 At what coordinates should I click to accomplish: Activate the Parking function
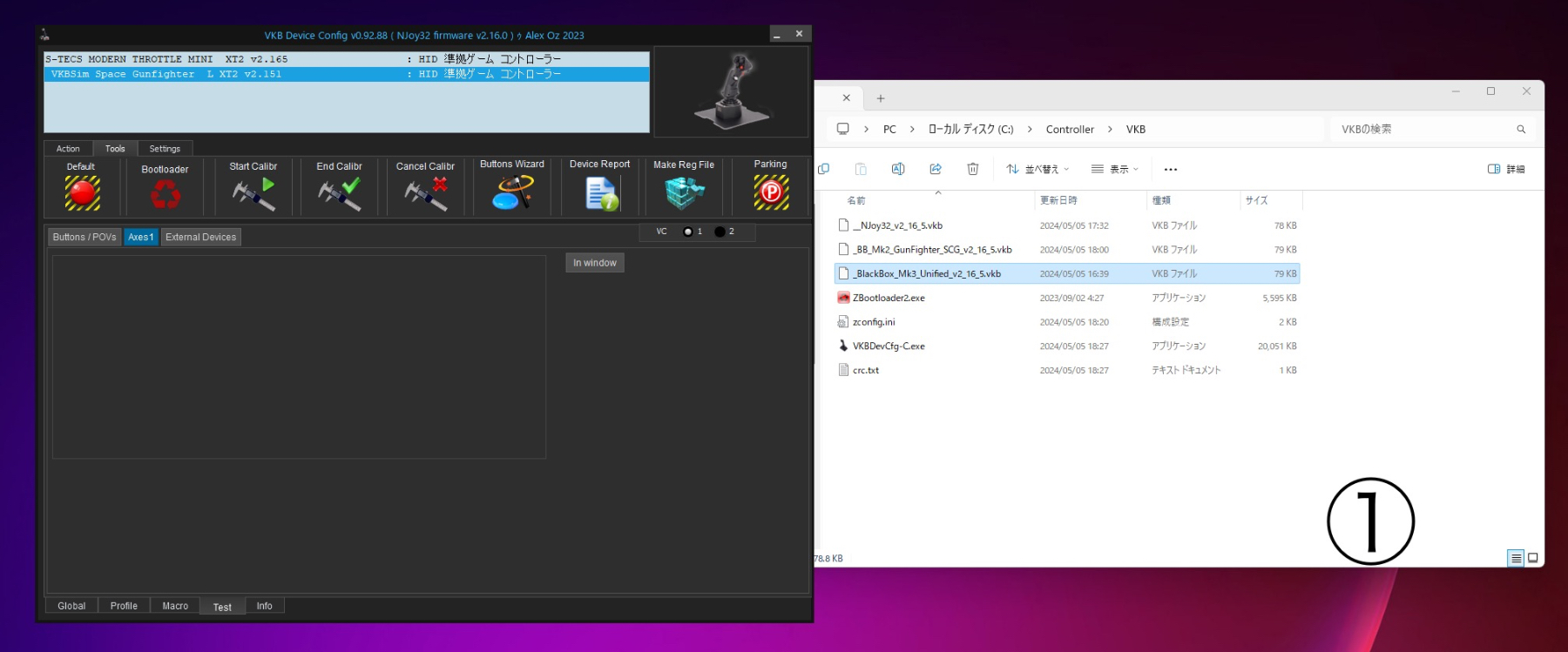771,192
